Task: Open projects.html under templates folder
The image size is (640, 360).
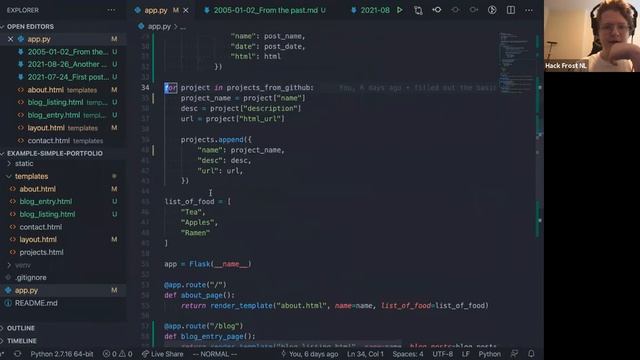Action: tap(41, 252)
